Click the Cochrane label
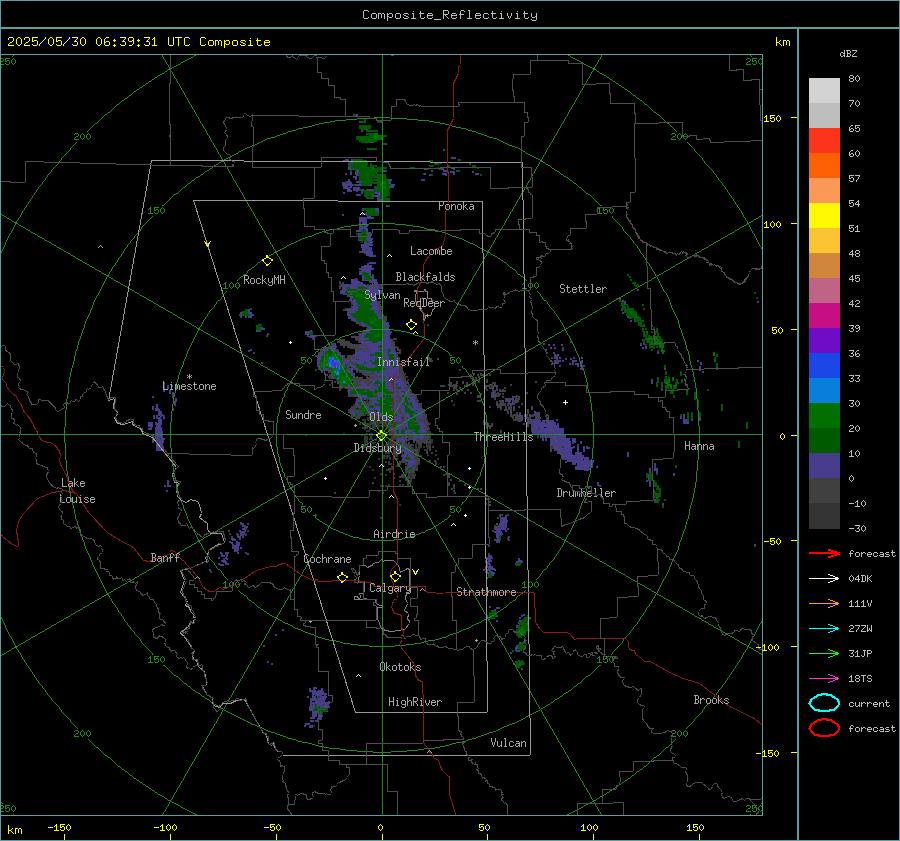 pyautogui.click(x=327, y=559)
